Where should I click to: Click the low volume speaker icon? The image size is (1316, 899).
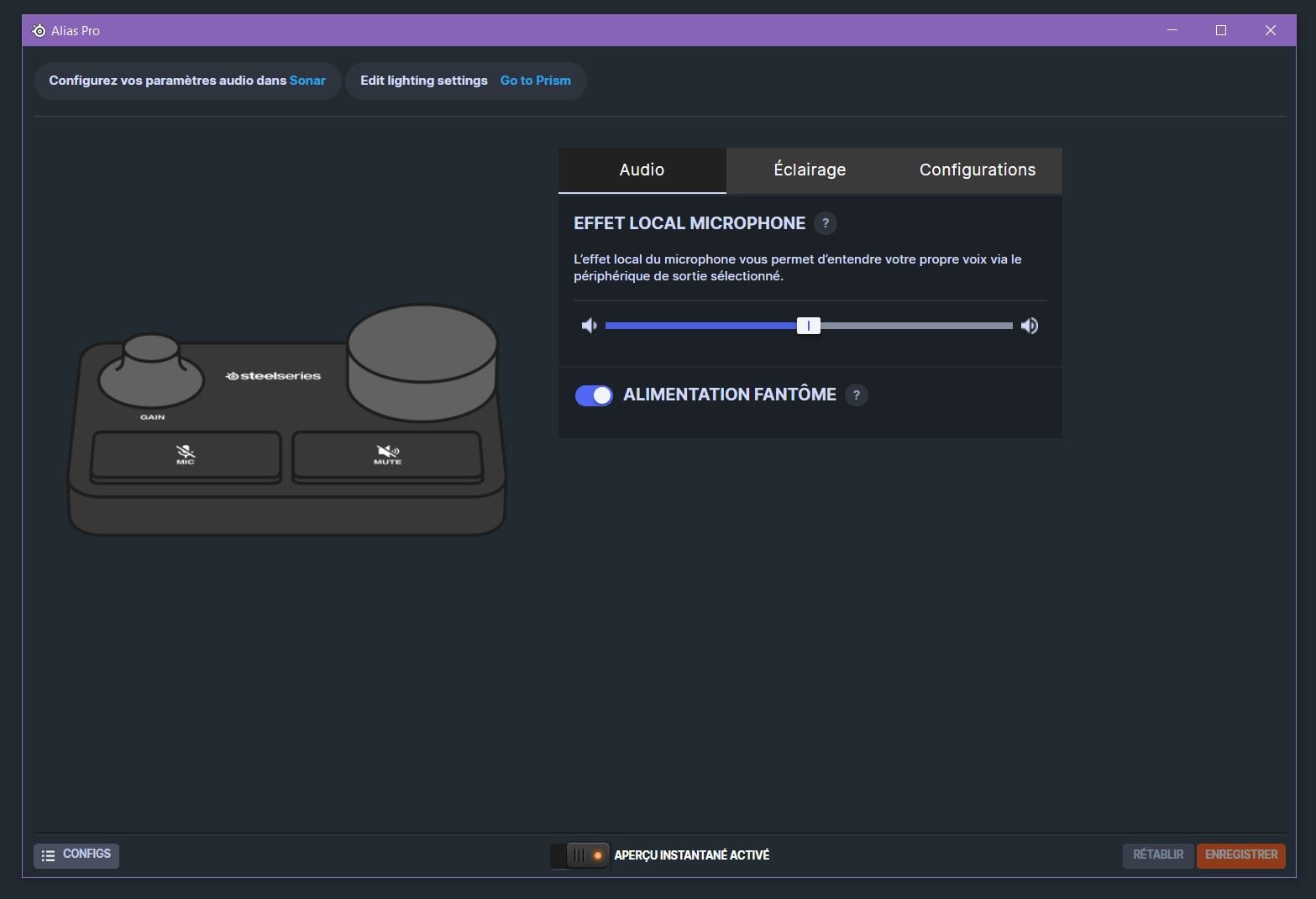tap(590, 326)
